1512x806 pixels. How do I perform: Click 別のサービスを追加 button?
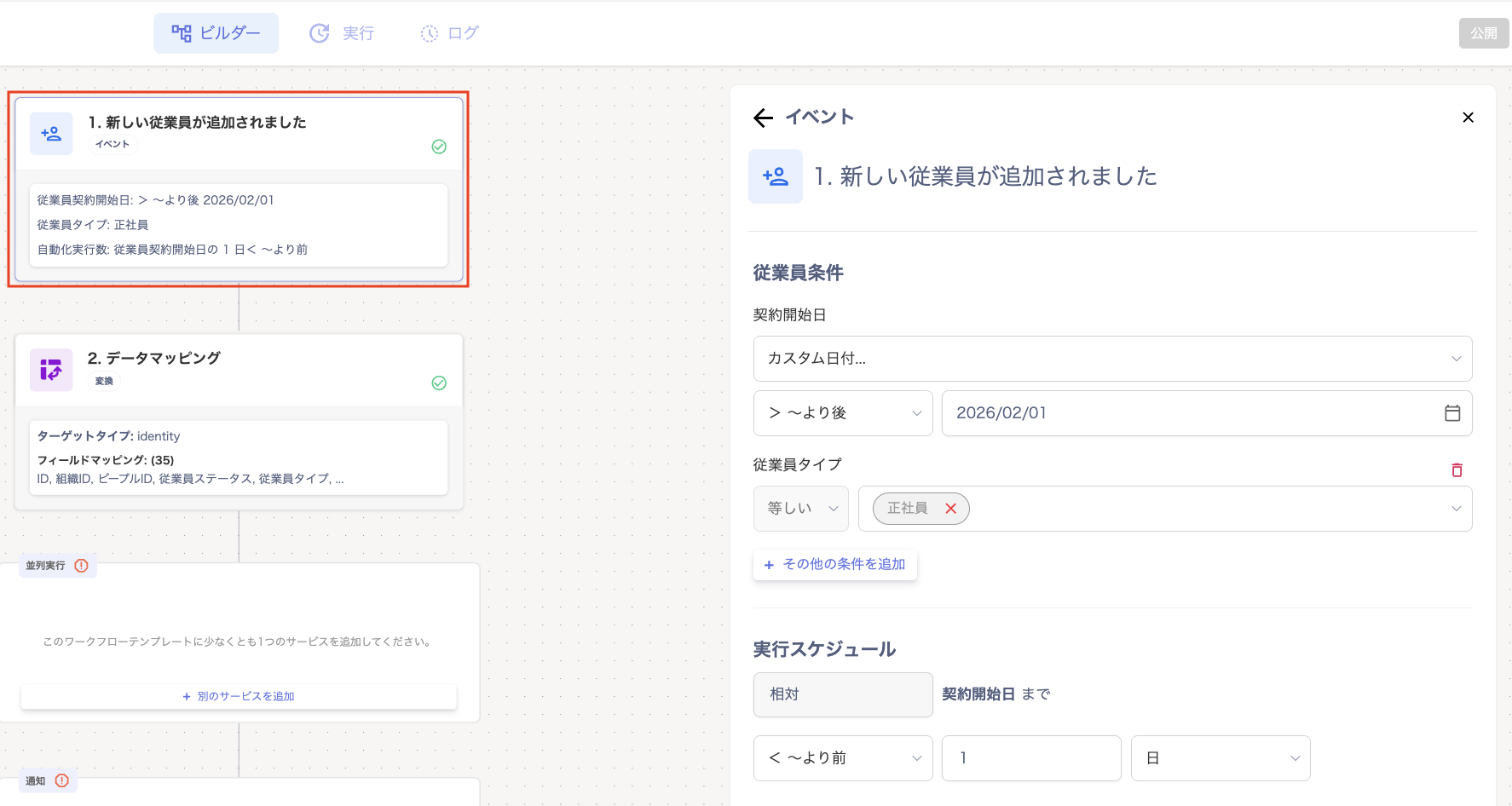pos(239,696)
